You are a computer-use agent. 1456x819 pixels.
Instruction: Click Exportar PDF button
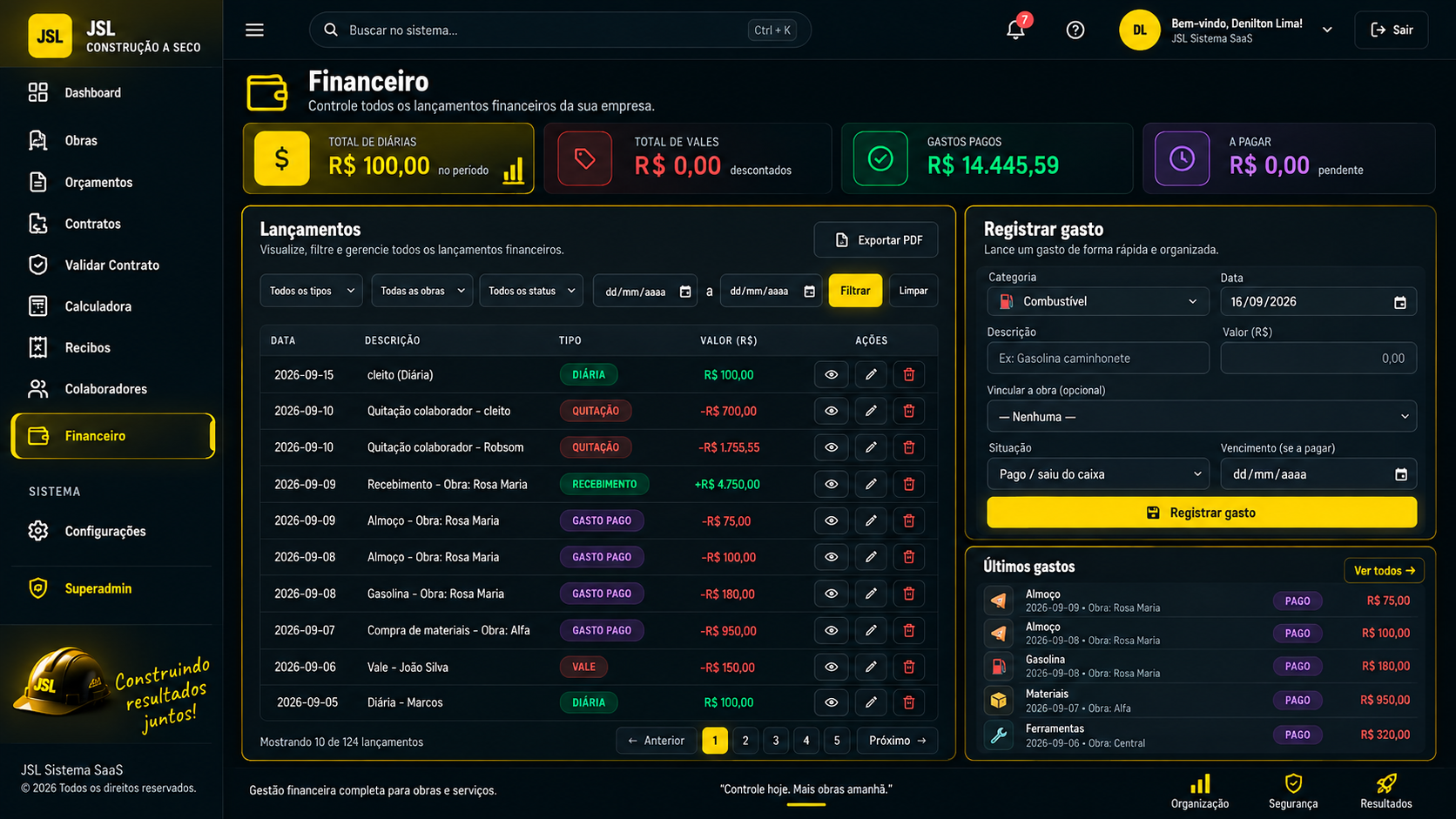coord(876,240)
